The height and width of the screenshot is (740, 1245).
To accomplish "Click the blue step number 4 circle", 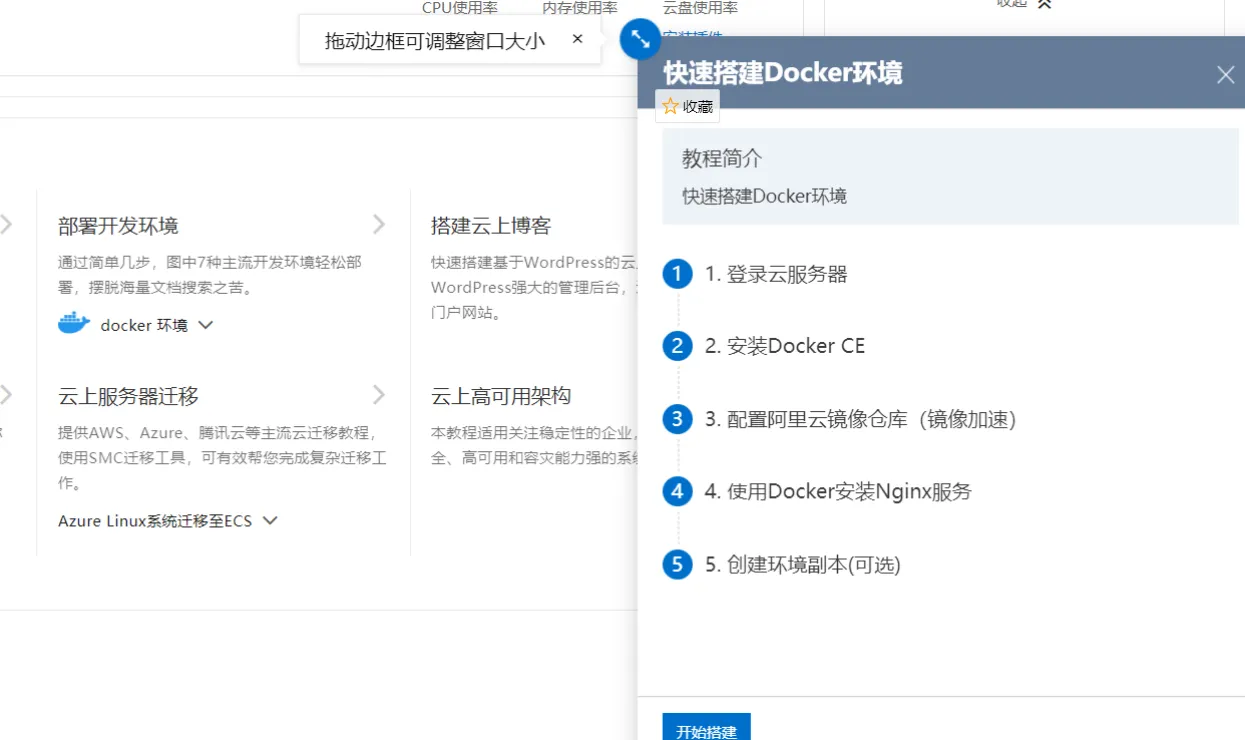I will [x=677, y=491].
